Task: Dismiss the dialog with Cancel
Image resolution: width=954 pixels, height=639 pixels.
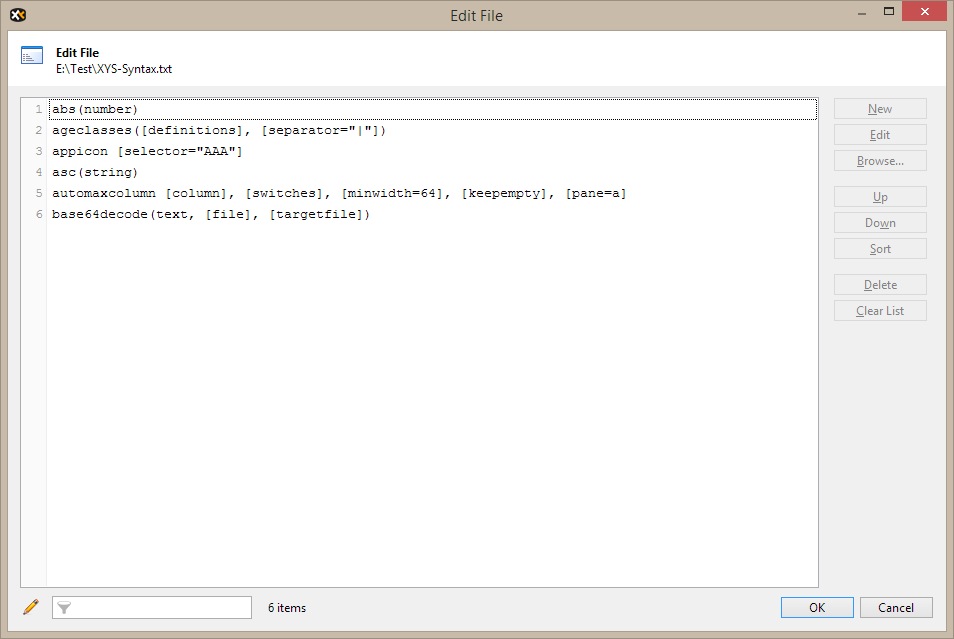Action: (x=895, y=608)
